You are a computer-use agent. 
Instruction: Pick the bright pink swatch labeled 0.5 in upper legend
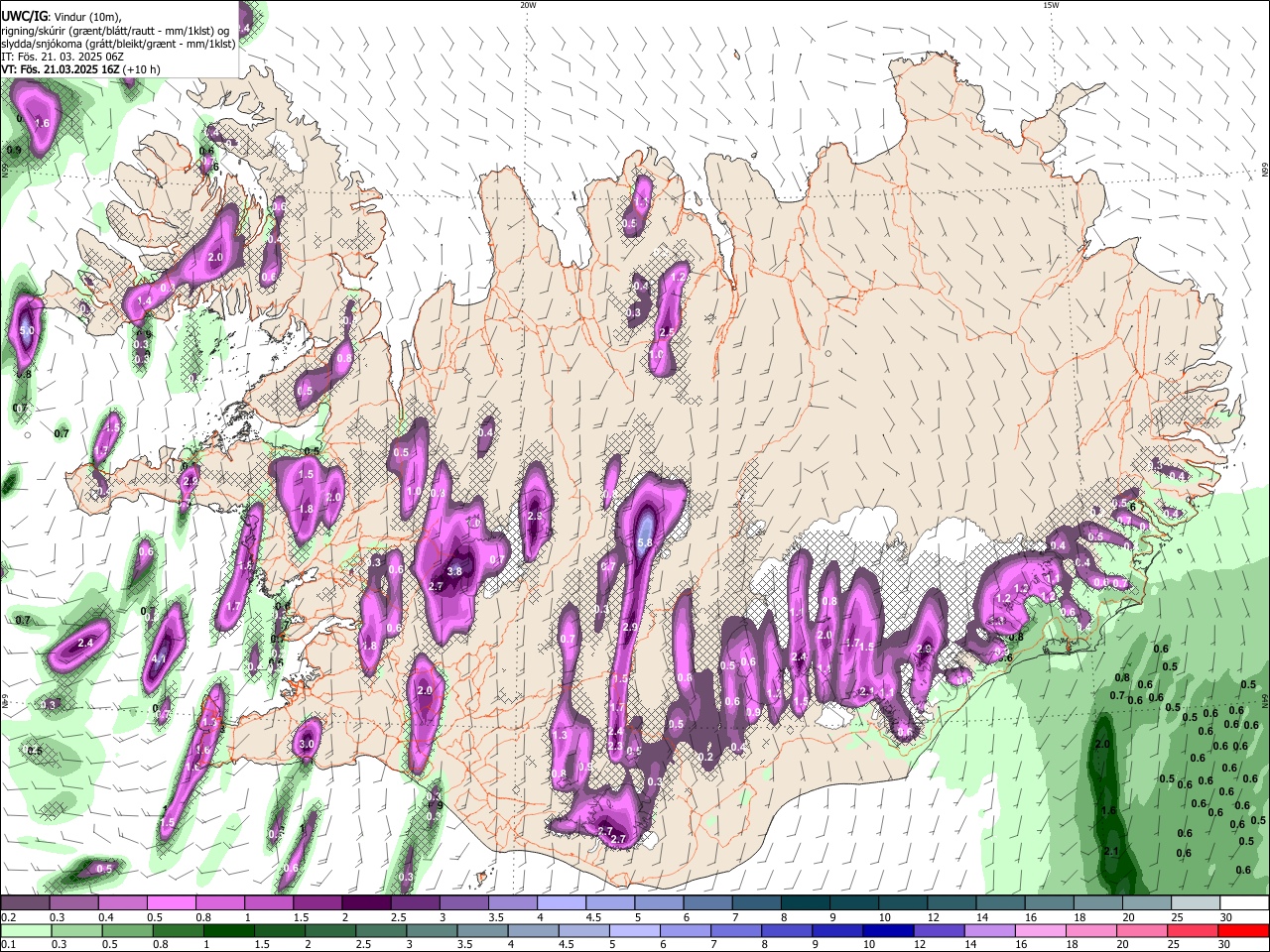[171, 903]
